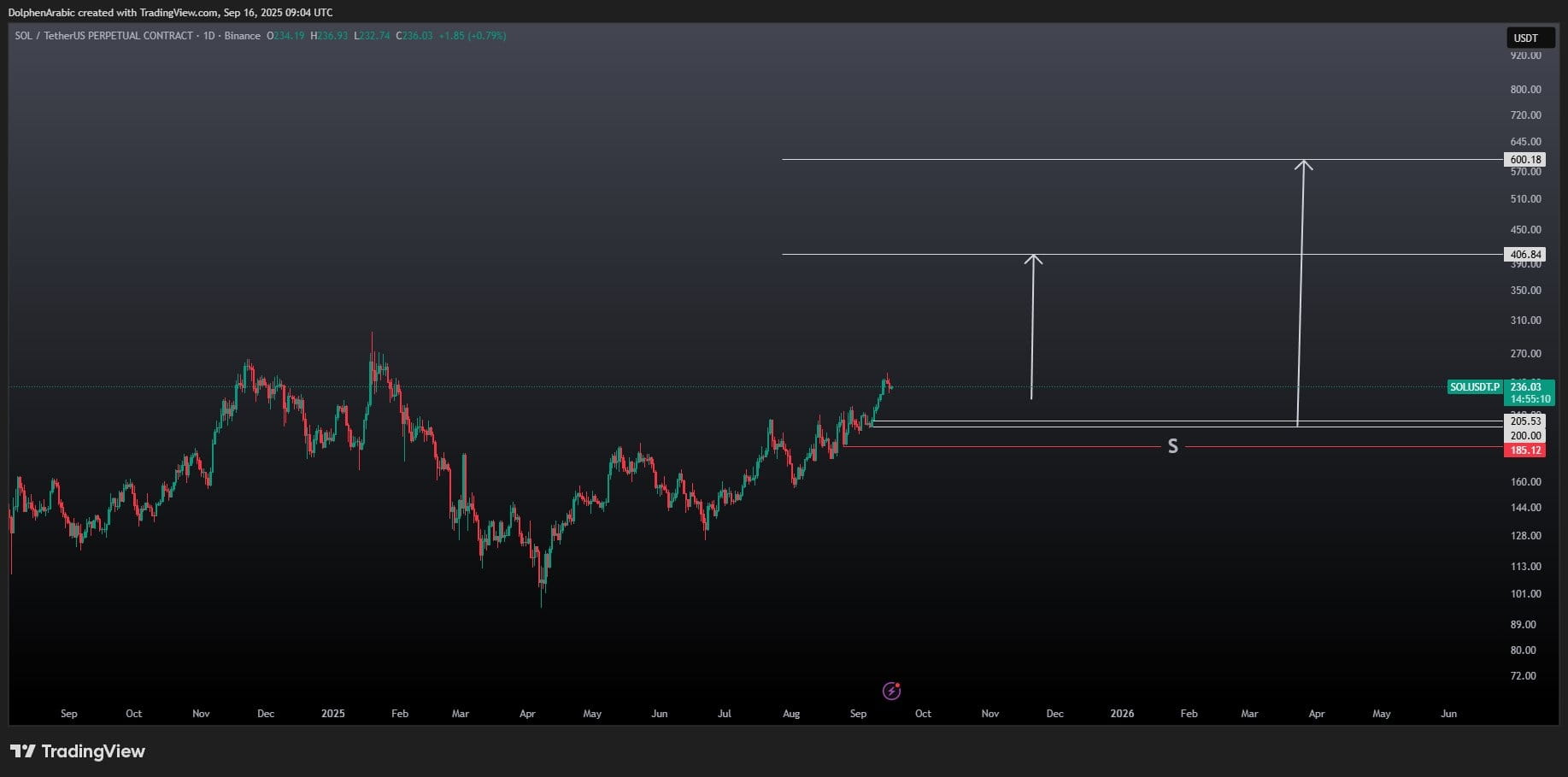1568x777 pixels.
Task: Click the 160.00 price scale label
Action: [1526, 482]
